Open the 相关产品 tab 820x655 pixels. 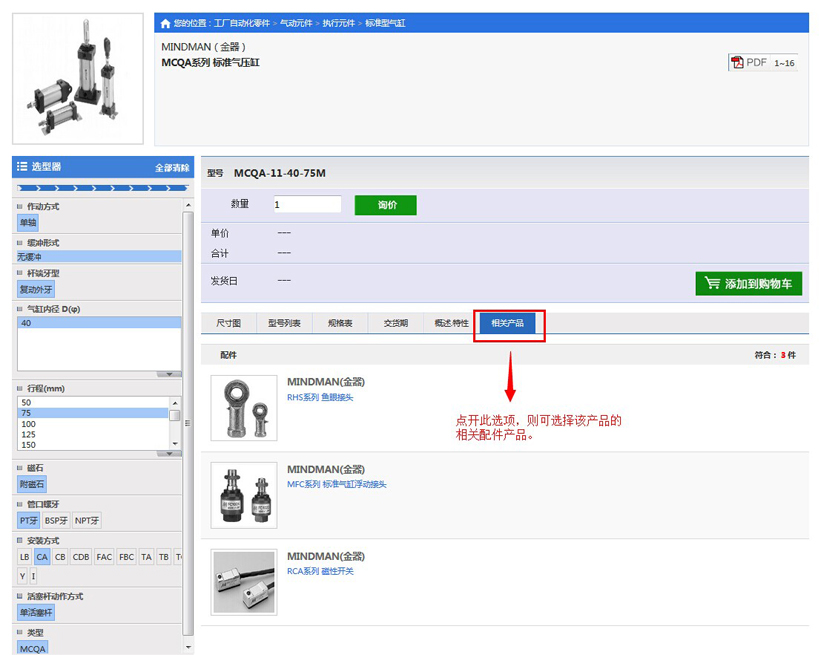[x=507, y=323]
